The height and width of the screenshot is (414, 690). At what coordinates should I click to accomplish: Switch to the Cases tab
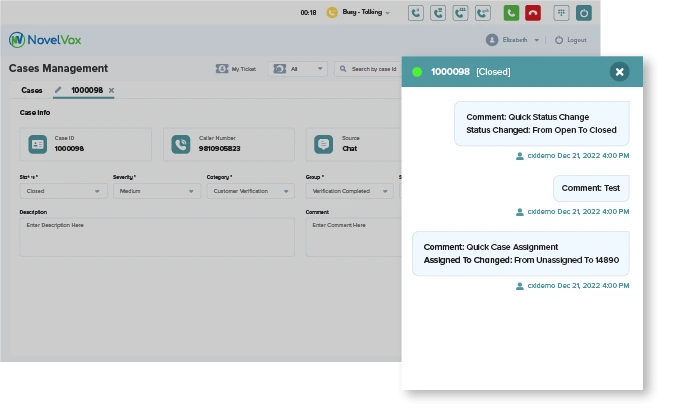tap(32, 90)
